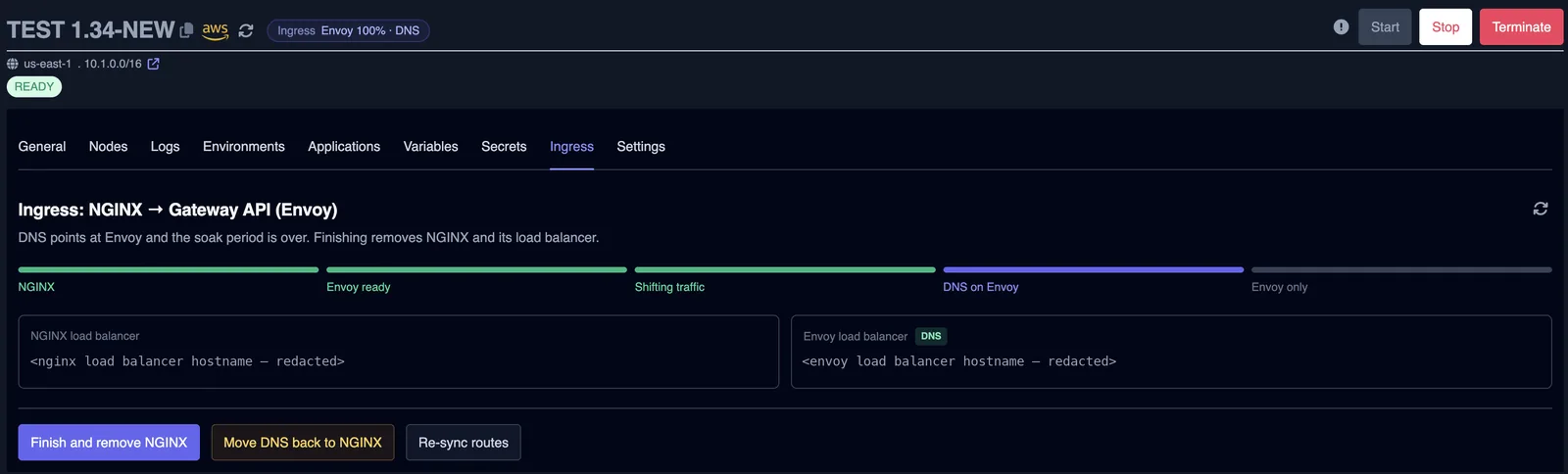Screen dimensions: 1568x474
Task: Go to the Environments tab
Action: coord(244,146)
